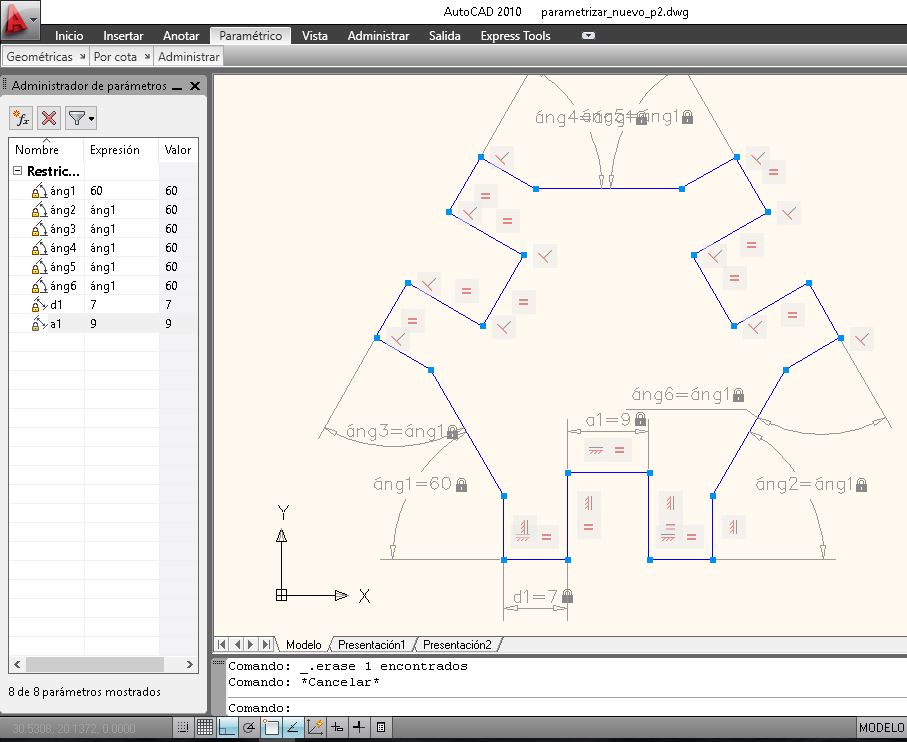Click the d1=7 dimensional constraint label
This screenshot has height=742, width=907.
pos(543,596)
